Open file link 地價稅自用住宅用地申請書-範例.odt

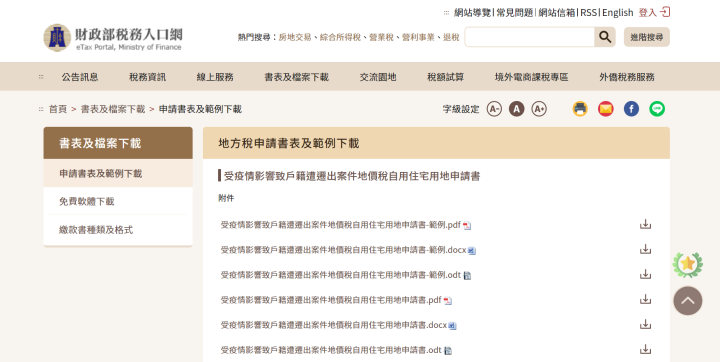coord(341,275)
